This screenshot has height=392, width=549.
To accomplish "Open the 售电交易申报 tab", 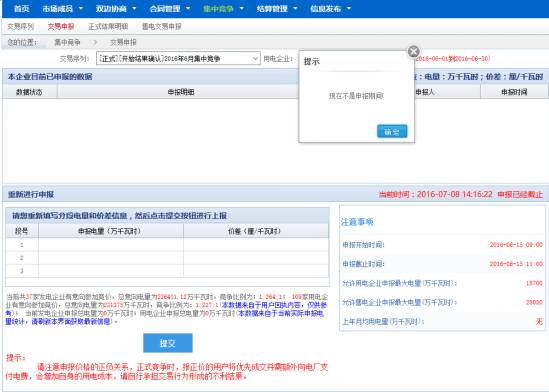I will (x=162, y=26).
